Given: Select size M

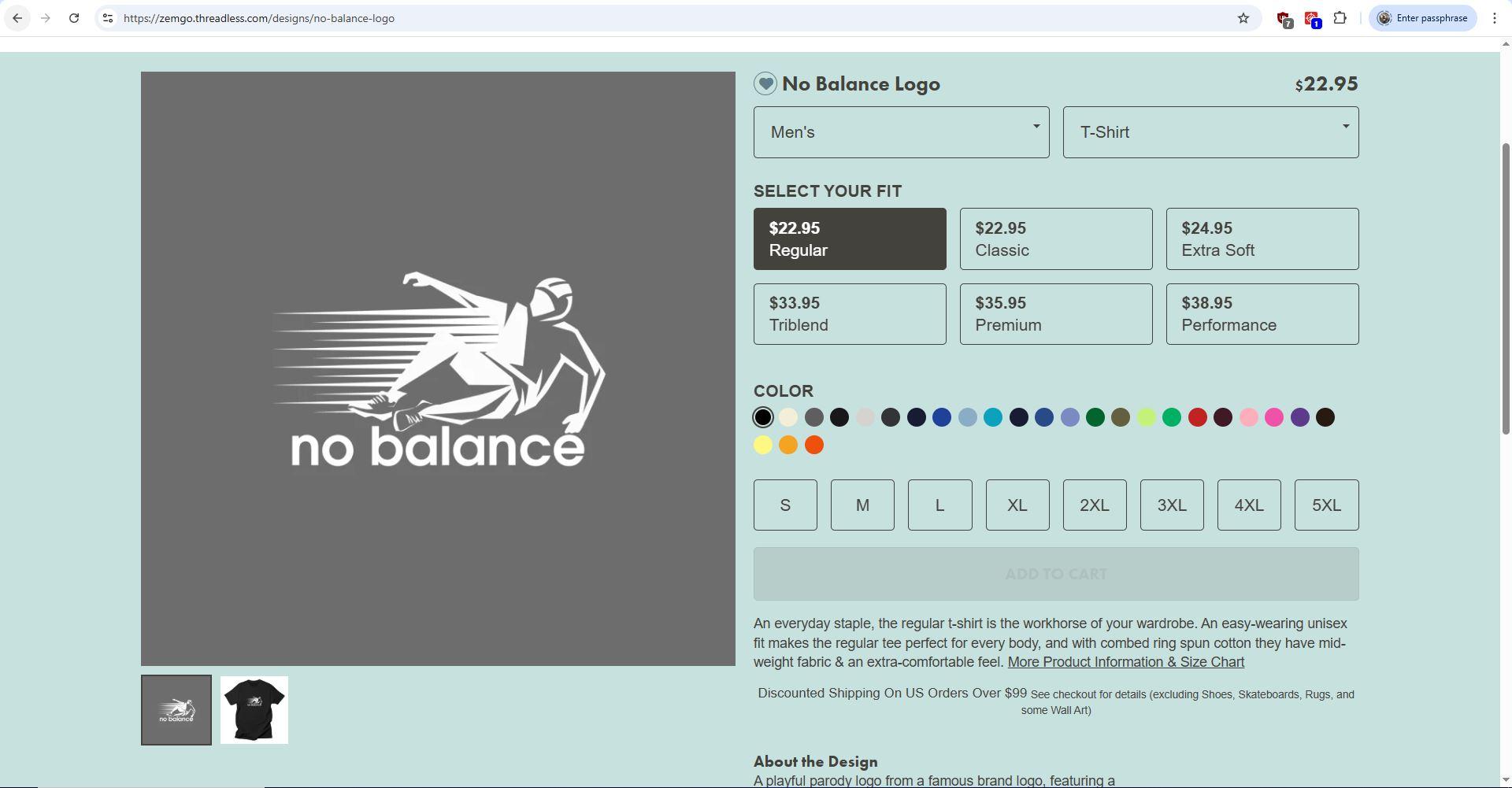Looking at the screenshot, I should [x=862, y=505].
